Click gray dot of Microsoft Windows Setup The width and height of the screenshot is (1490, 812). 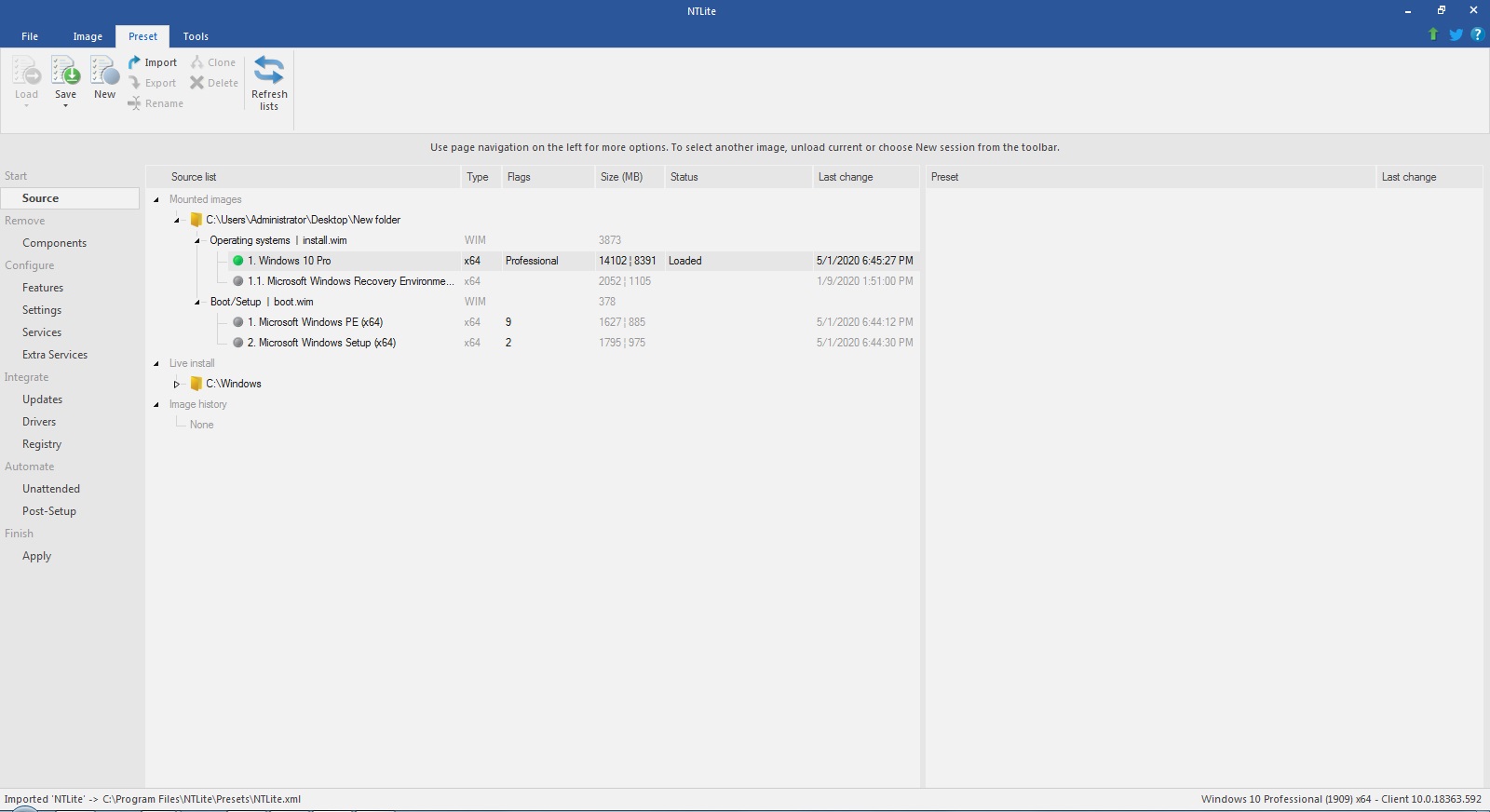(x=237, y=343)
